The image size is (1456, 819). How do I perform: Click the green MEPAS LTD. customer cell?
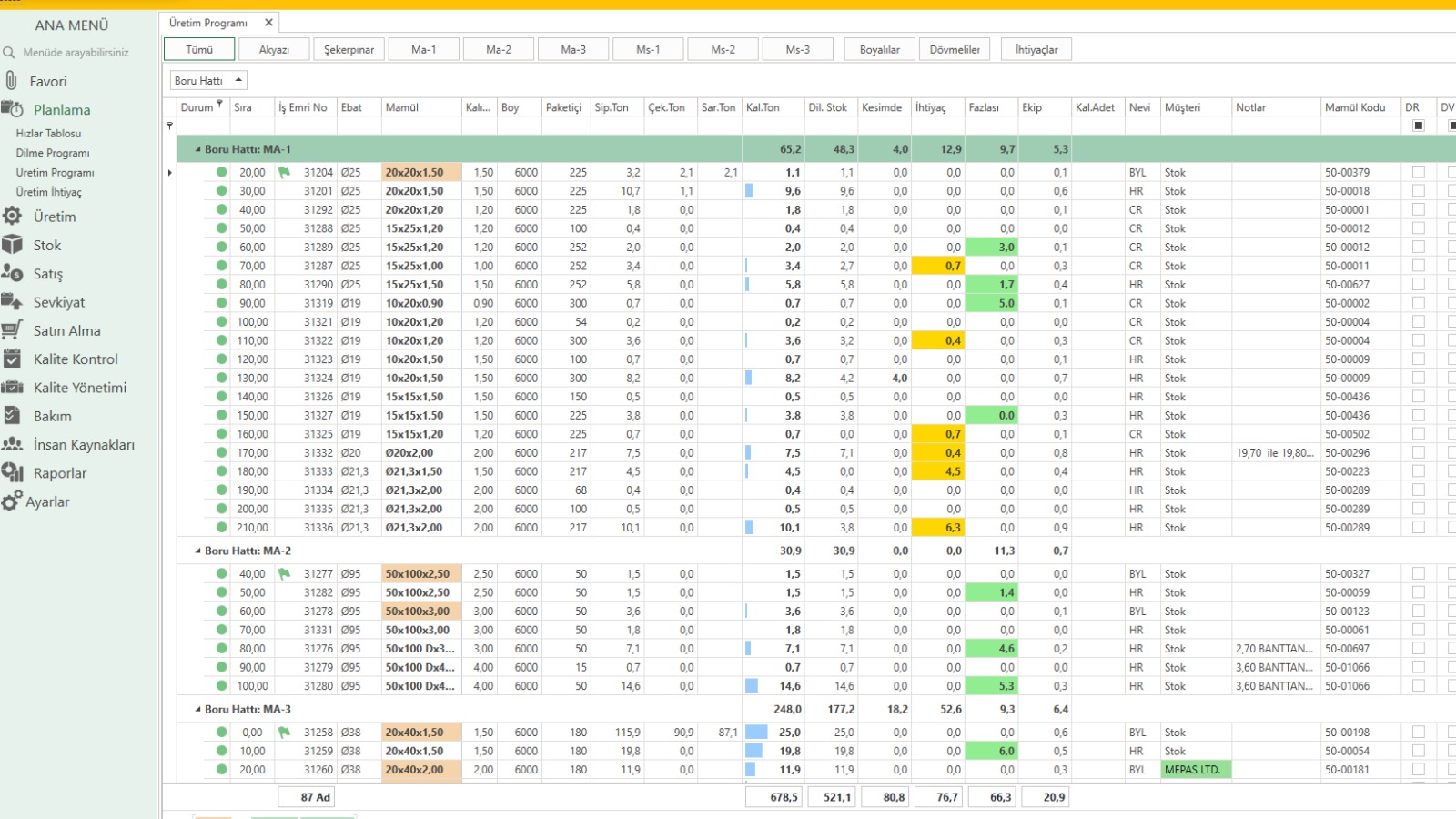(x=1196, y=770)
